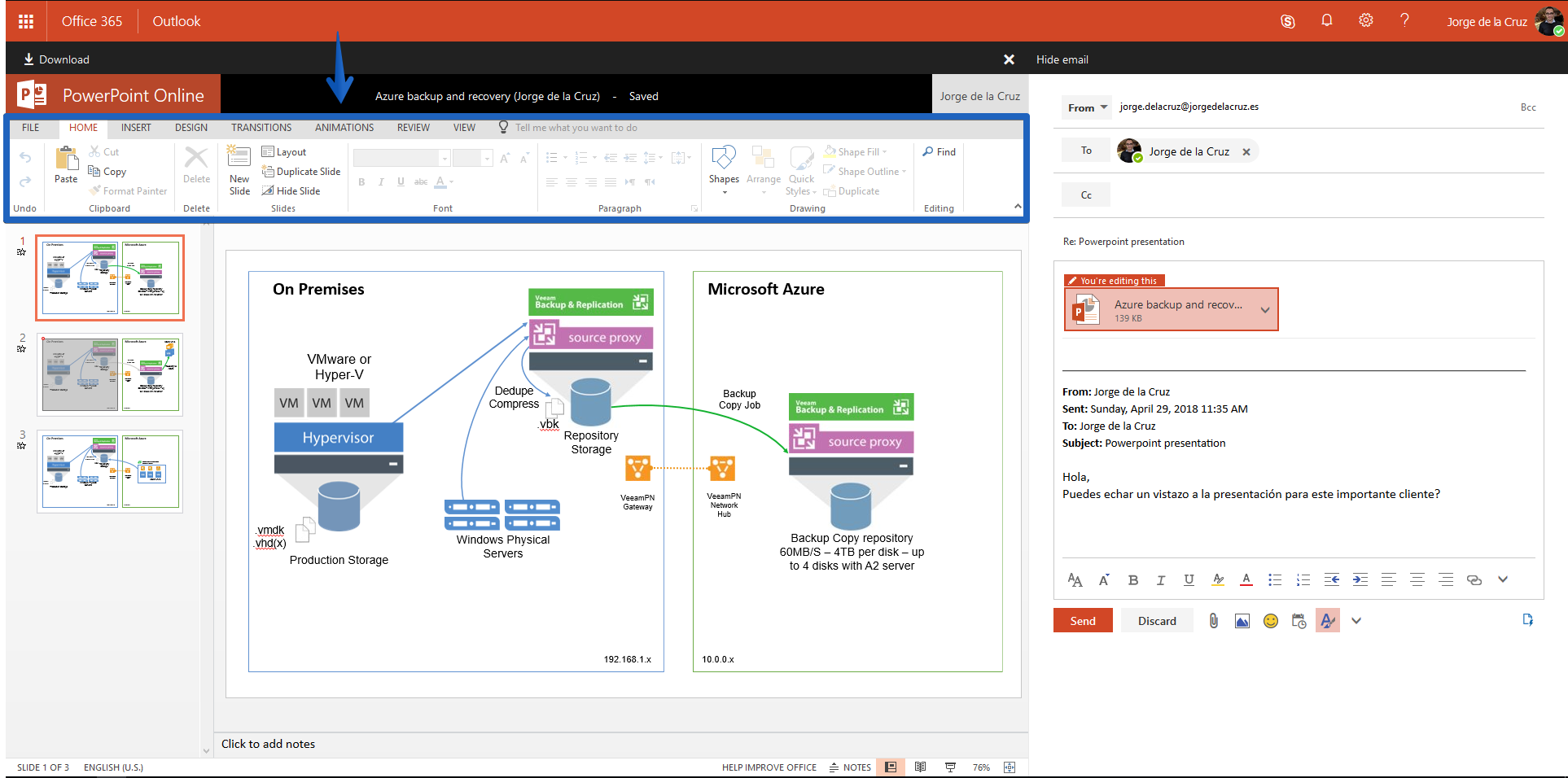
Task: Click the insert hyperlink icon
Action: (x=1474, y=580)
